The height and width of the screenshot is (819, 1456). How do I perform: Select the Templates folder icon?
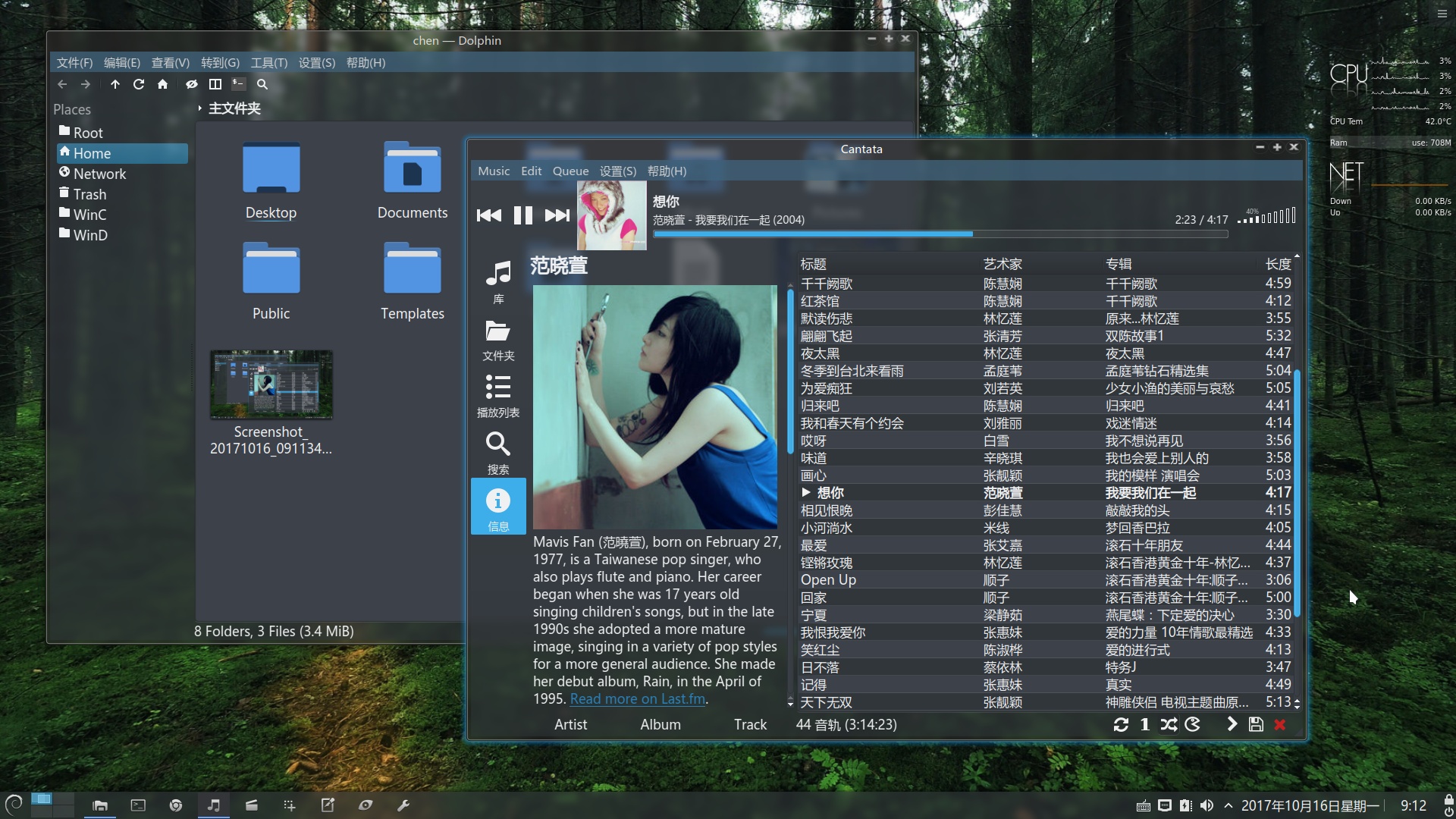tap(413, 268)
